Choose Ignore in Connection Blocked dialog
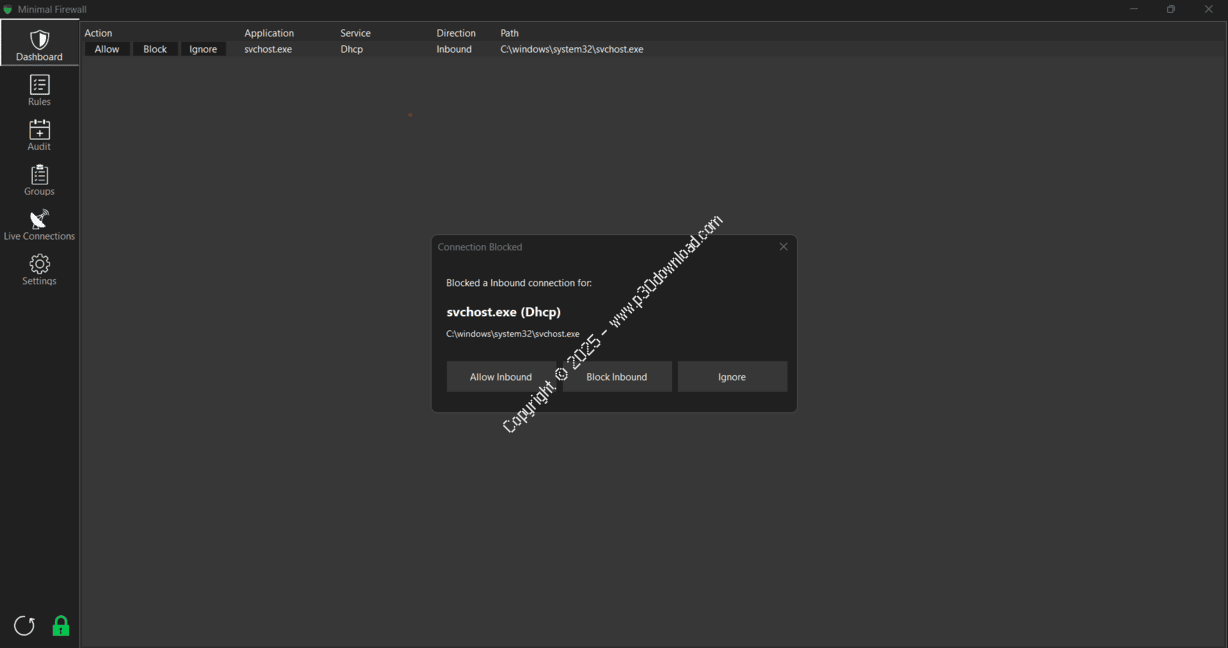The height and width of the screenshot is (648, 1228). (x=732, y=377)
